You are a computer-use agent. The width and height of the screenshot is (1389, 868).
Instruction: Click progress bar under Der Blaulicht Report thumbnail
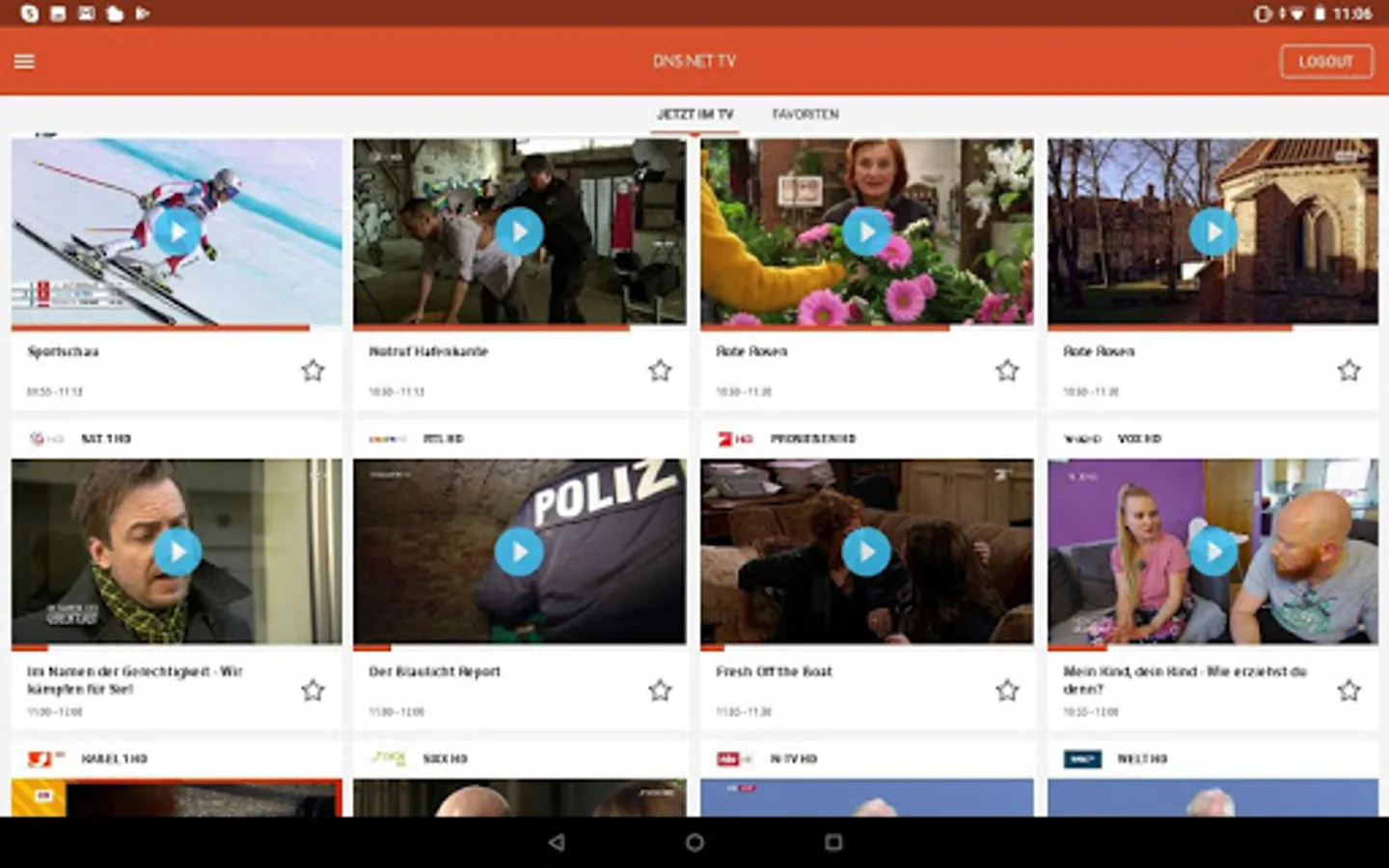(x=519, y=648)
